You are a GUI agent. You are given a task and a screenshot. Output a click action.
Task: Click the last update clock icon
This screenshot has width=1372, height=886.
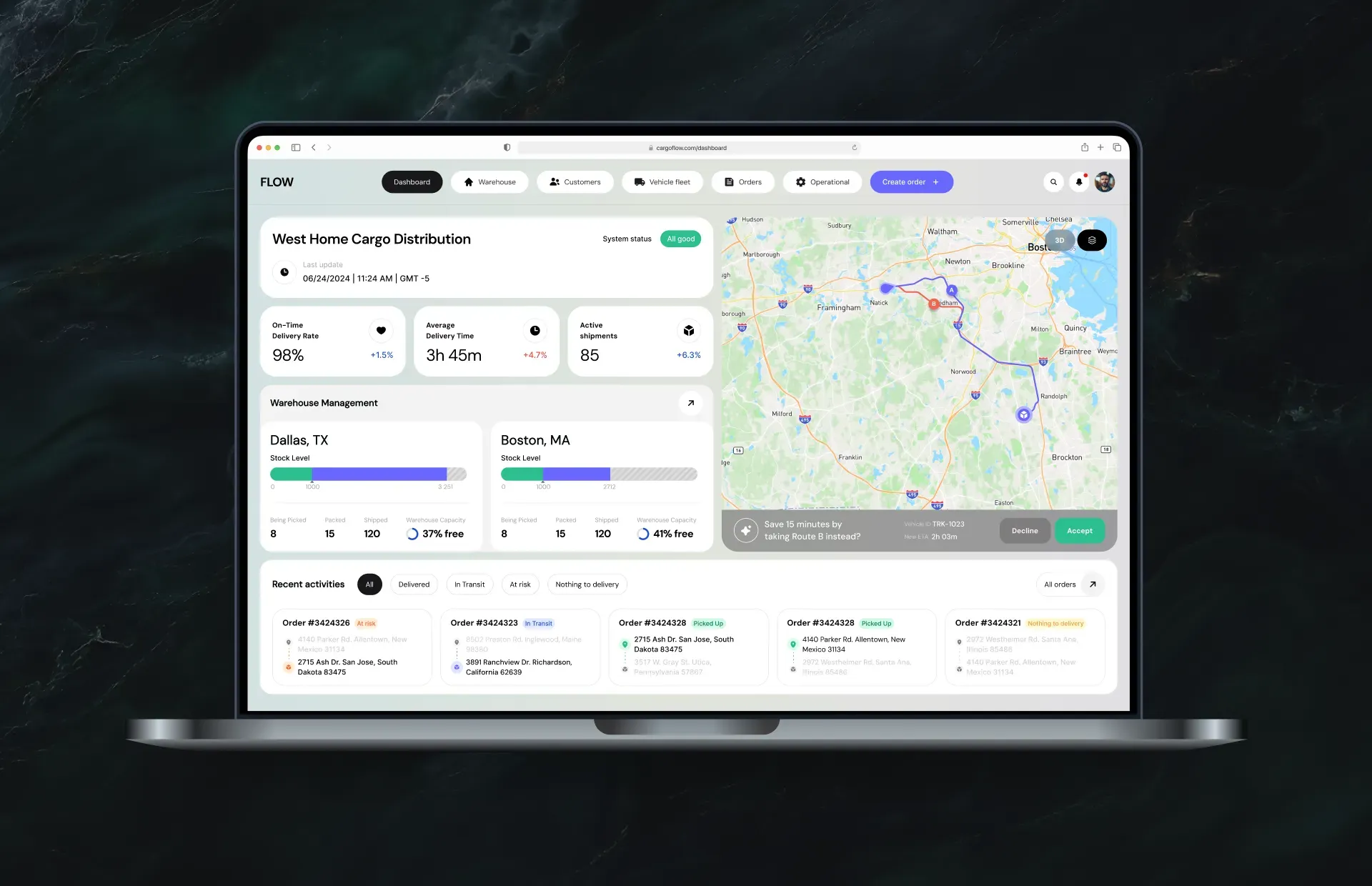point(284,272)
